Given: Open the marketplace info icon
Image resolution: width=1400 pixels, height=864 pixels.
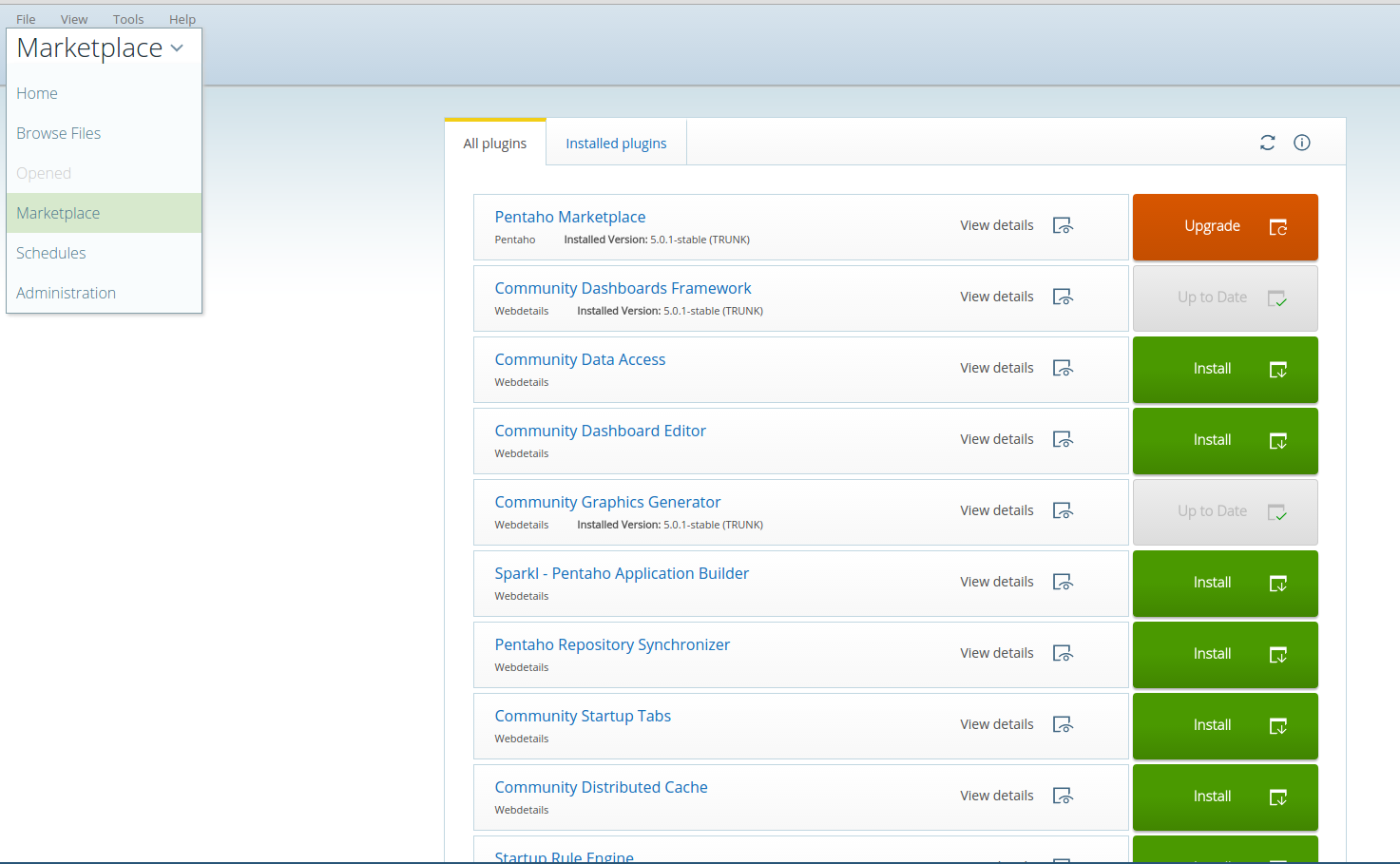Looking at the screenshot, I should point(1302,143).
